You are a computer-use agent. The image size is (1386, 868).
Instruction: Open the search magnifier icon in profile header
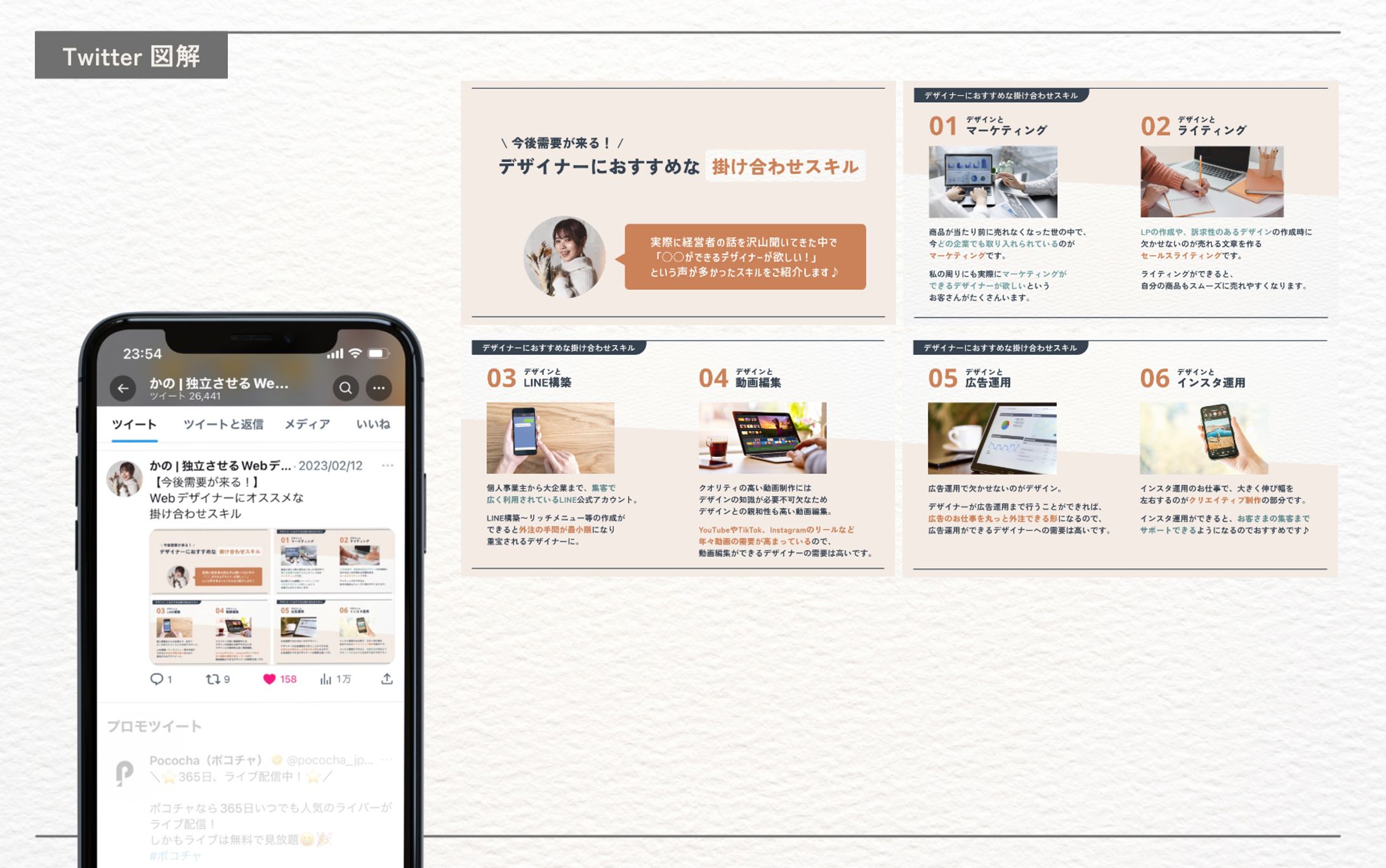(346, 388)
